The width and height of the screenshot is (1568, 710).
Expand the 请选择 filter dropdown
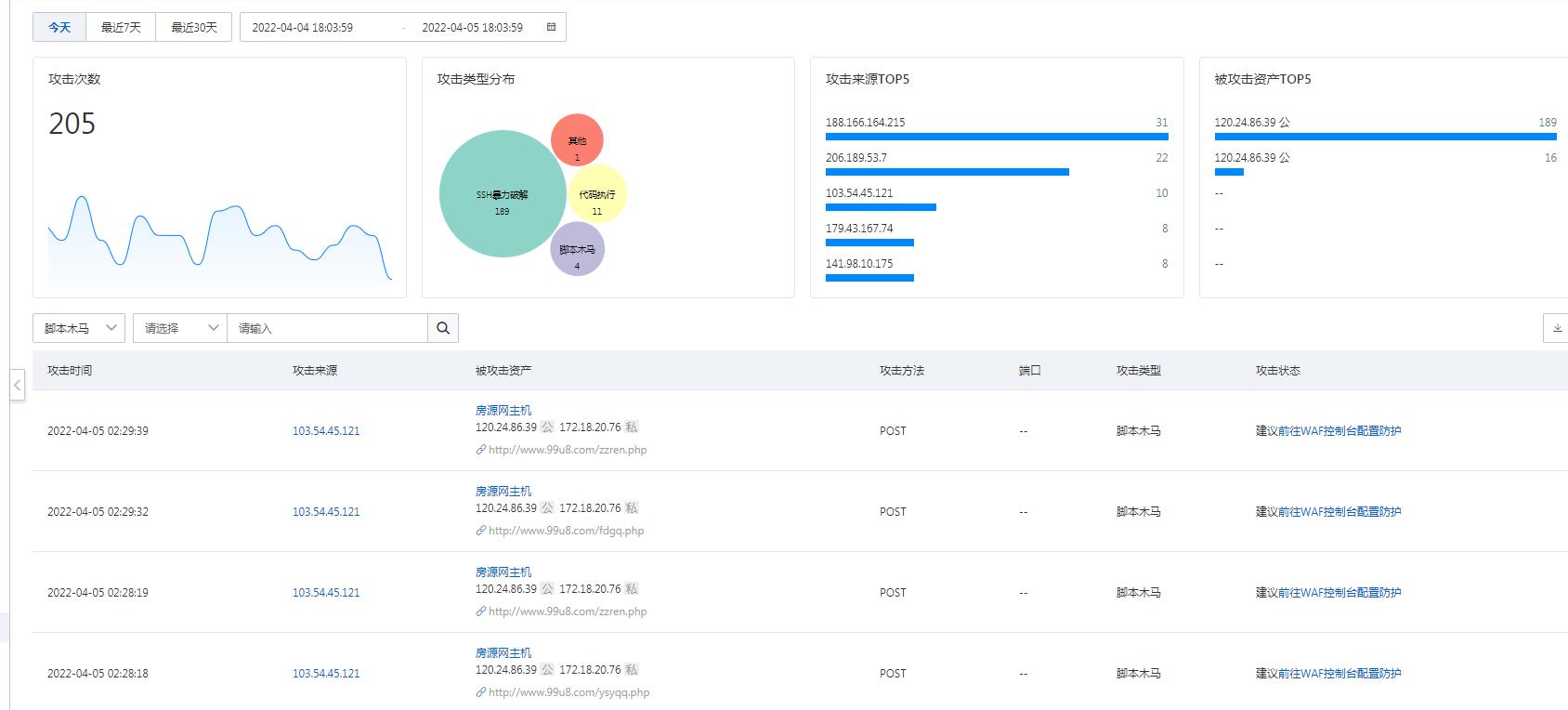[x=180, y=328]
